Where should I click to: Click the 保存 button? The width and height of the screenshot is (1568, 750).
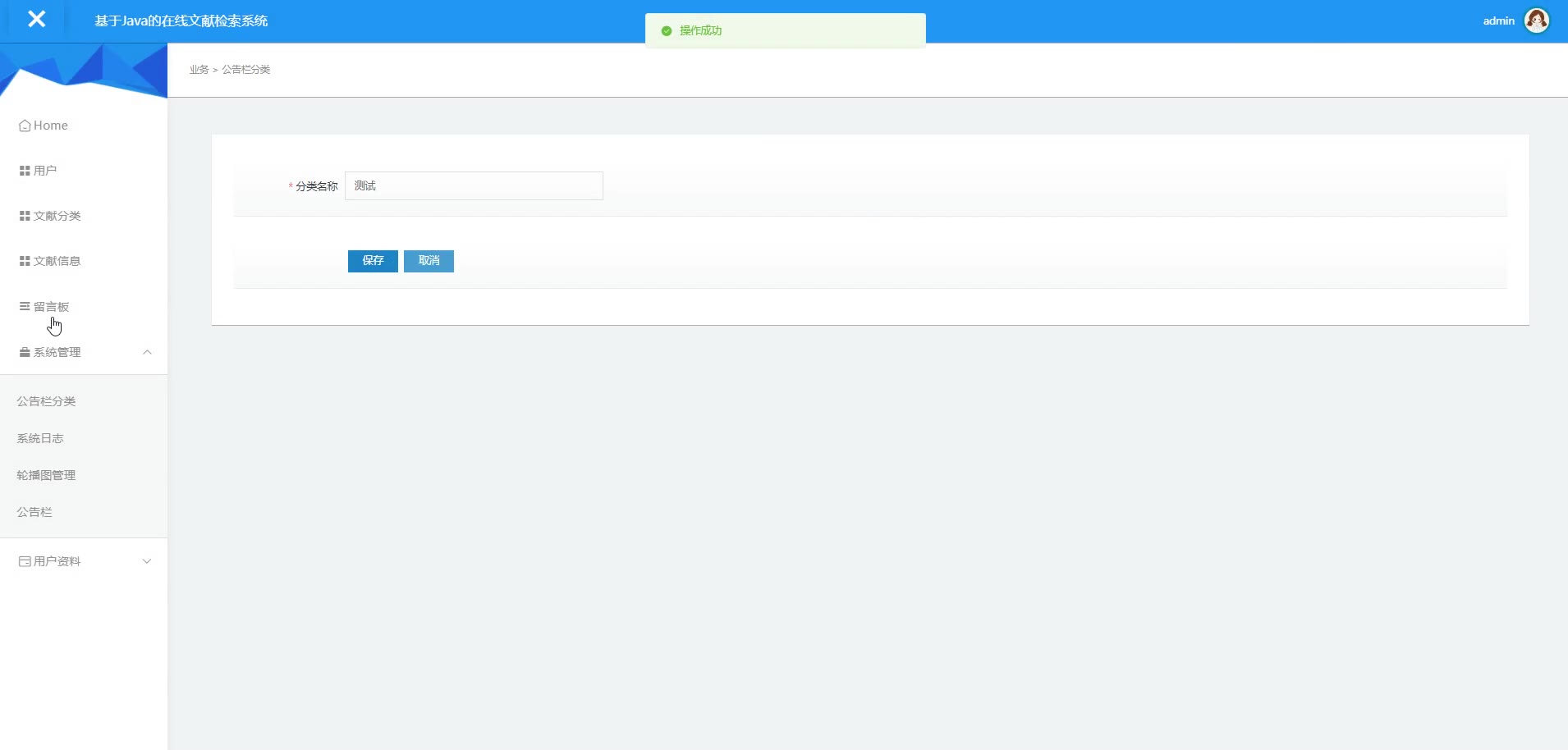373,261
